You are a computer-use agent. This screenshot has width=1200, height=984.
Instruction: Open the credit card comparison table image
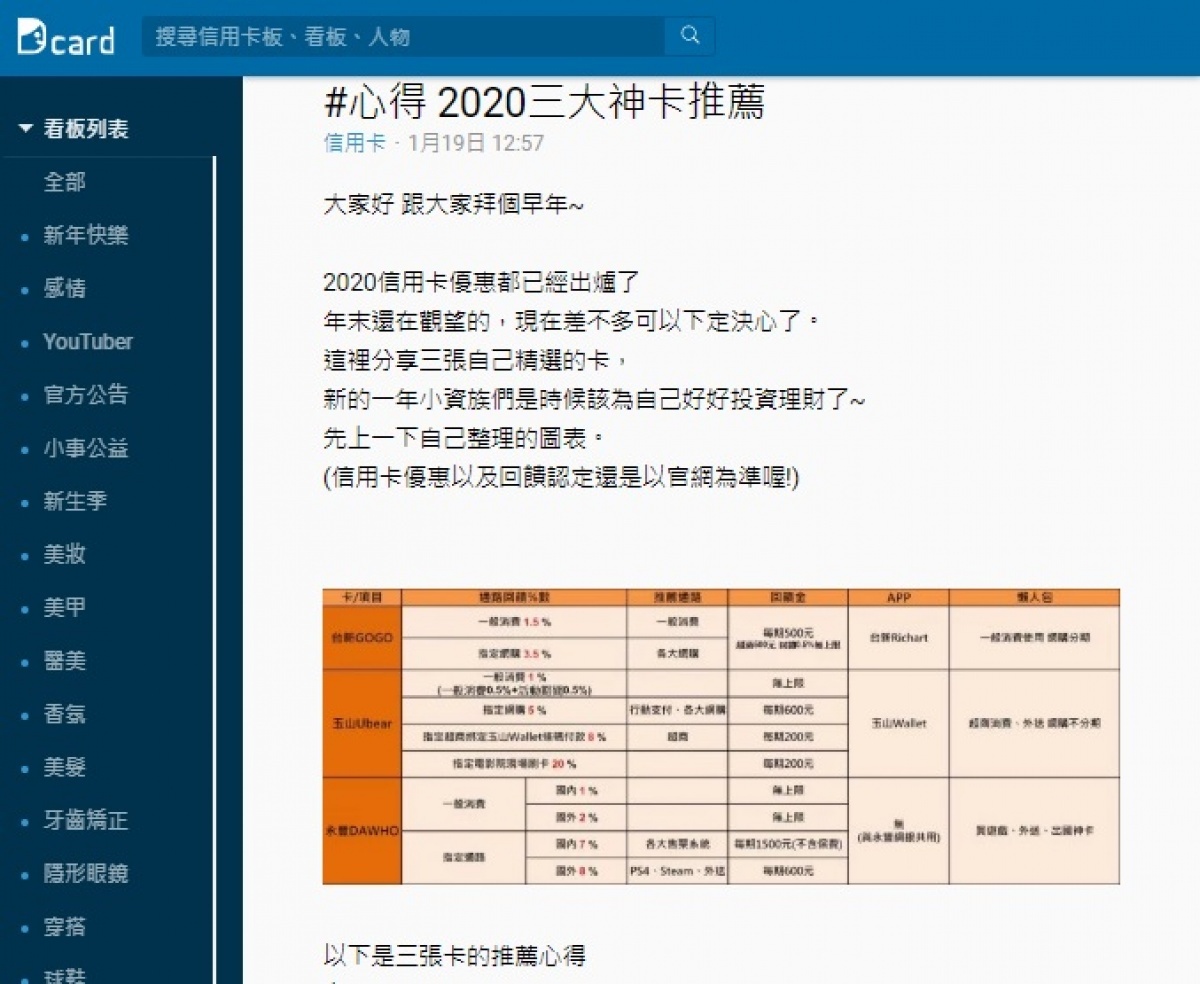tap(721, 736)
